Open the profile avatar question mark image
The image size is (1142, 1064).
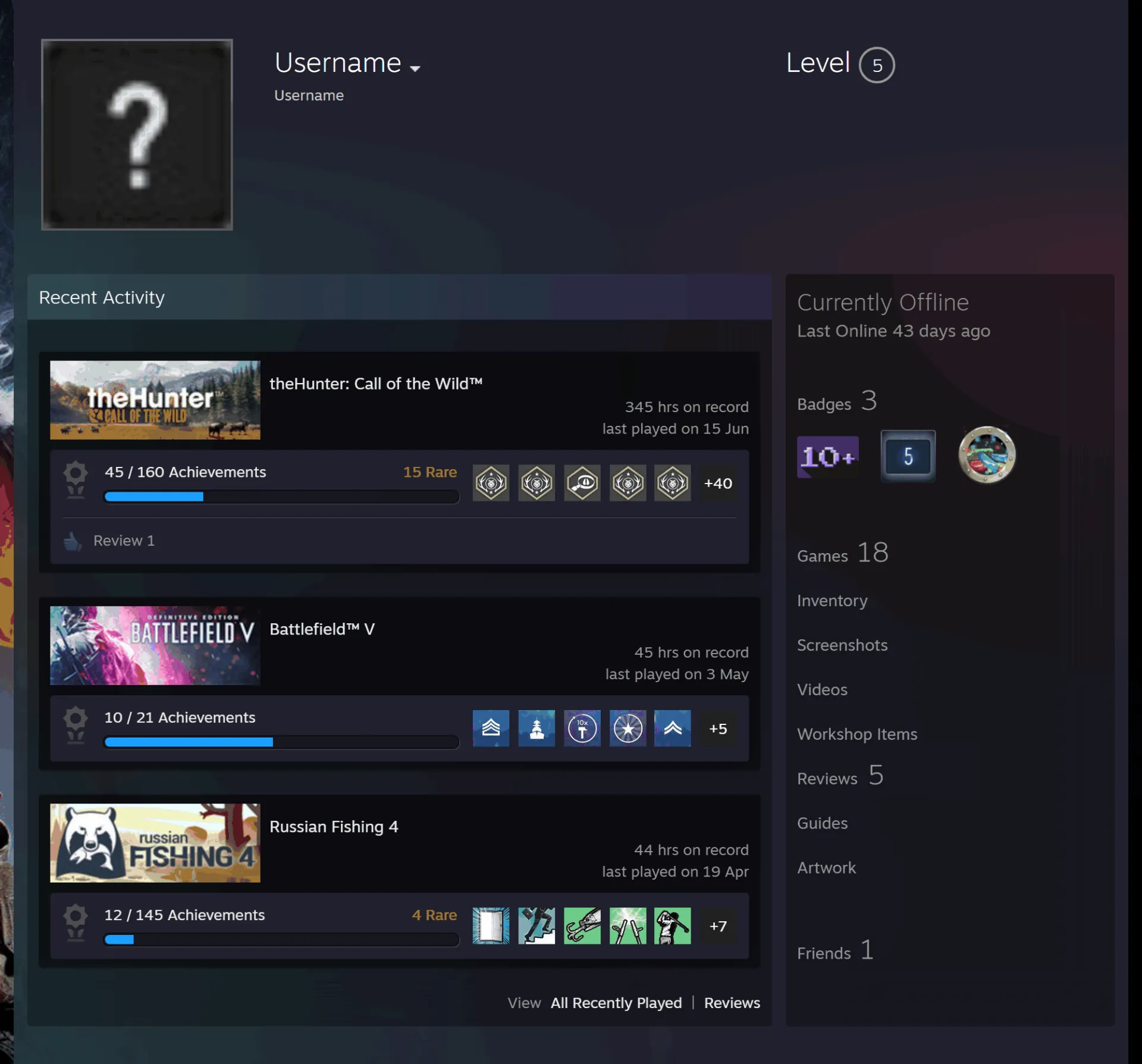137,134
